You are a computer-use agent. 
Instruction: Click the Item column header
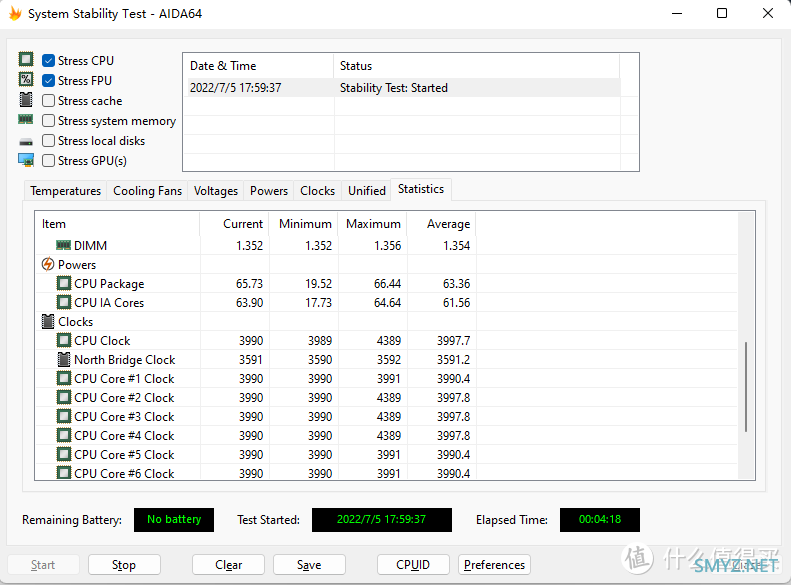117,223
